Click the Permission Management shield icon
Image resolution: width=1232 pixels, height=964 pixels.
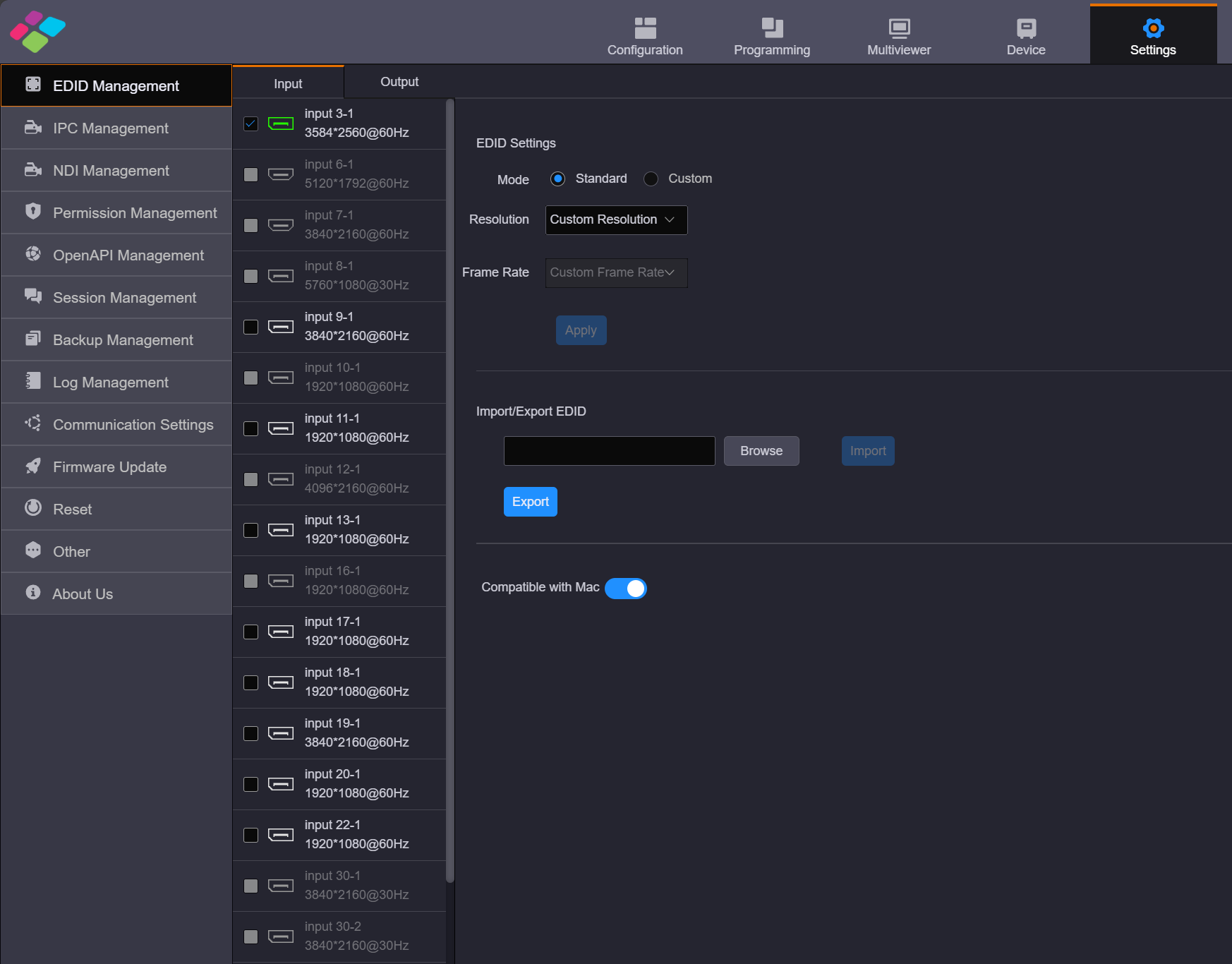32,212
